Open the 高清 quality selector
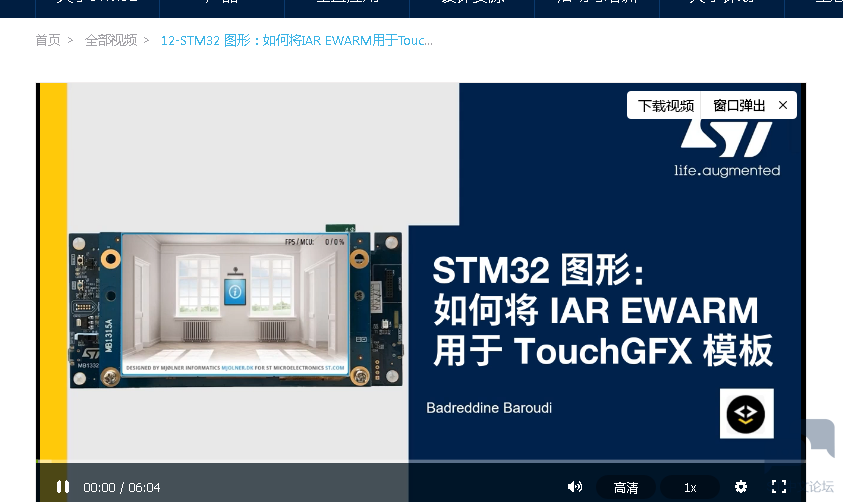The width and height of the screenshot is (843, 502). (626, 487)
